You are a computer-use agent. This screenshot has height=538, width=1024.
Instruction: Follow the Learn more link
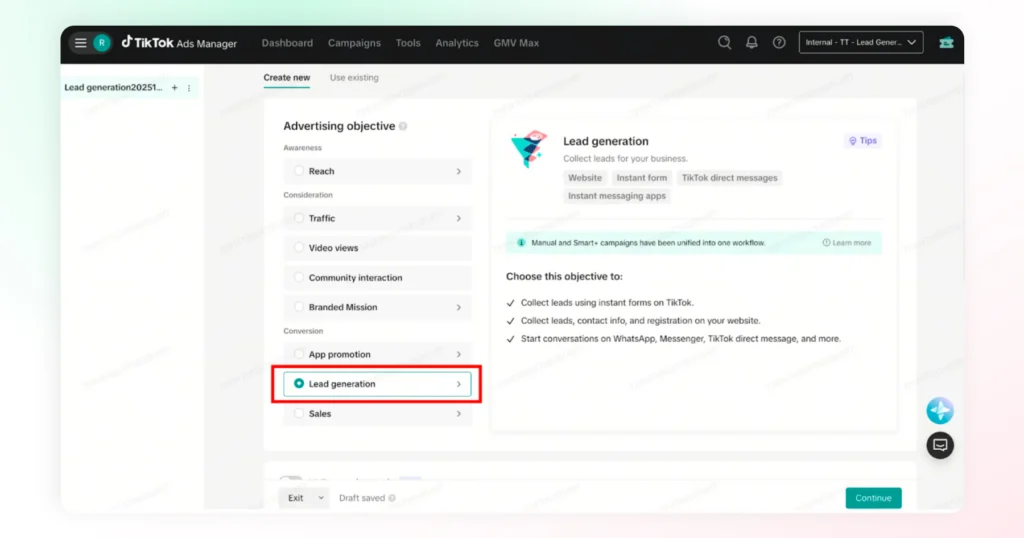[x=847, y=243]
